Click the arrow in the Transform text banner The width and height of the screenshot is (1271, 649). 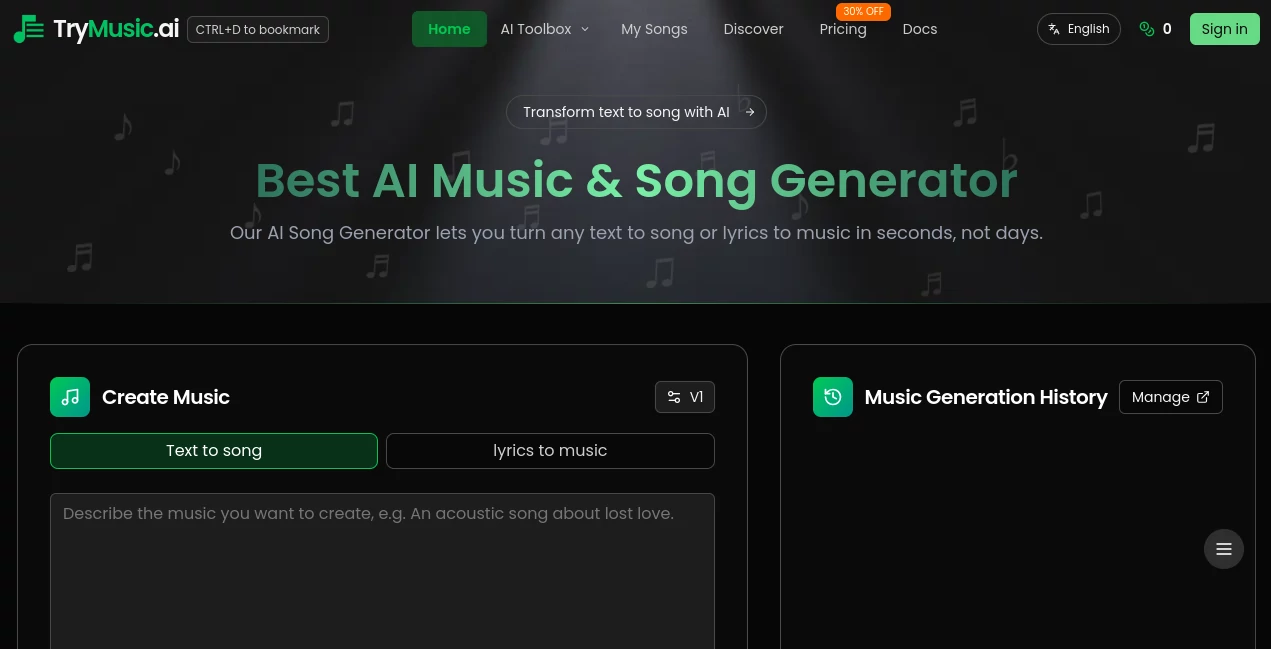(750, 112)
